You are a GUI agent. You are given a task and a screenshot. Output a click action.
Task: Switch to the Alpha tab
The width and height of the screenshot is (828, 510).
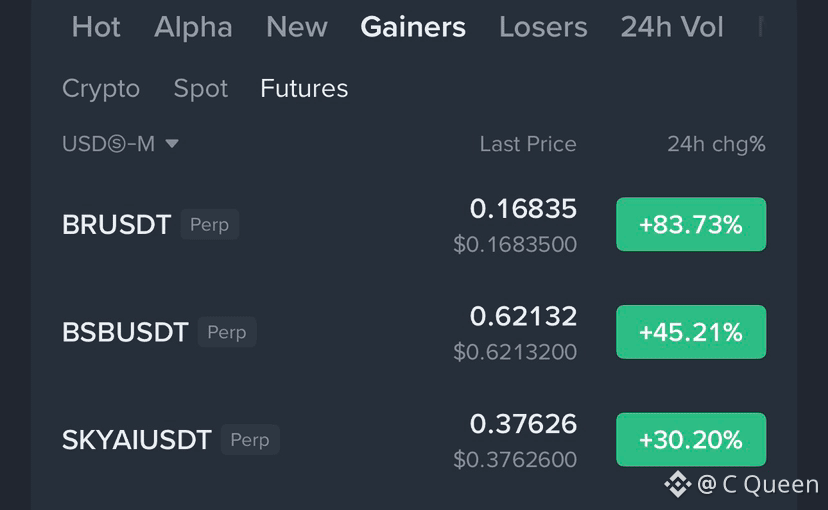coord(193,27)
